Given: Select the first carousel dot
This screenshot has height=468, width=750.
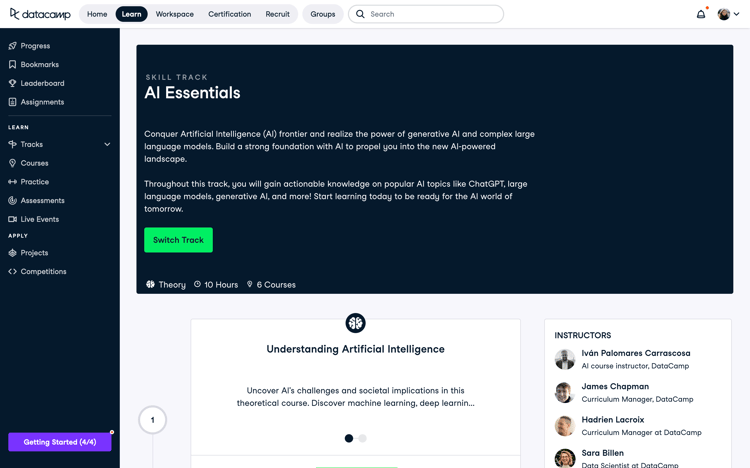Looking at the screenshot, I should click(349, 438).
